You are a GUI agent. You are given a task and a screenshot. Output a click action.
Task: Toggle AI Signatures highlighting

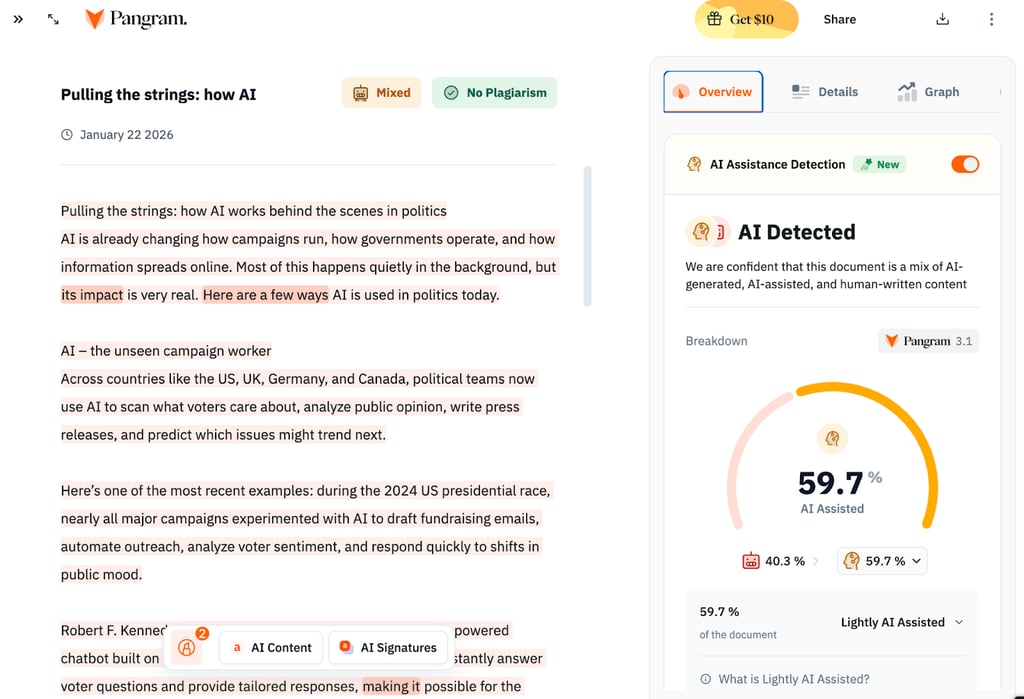click(x=388, y=647)
